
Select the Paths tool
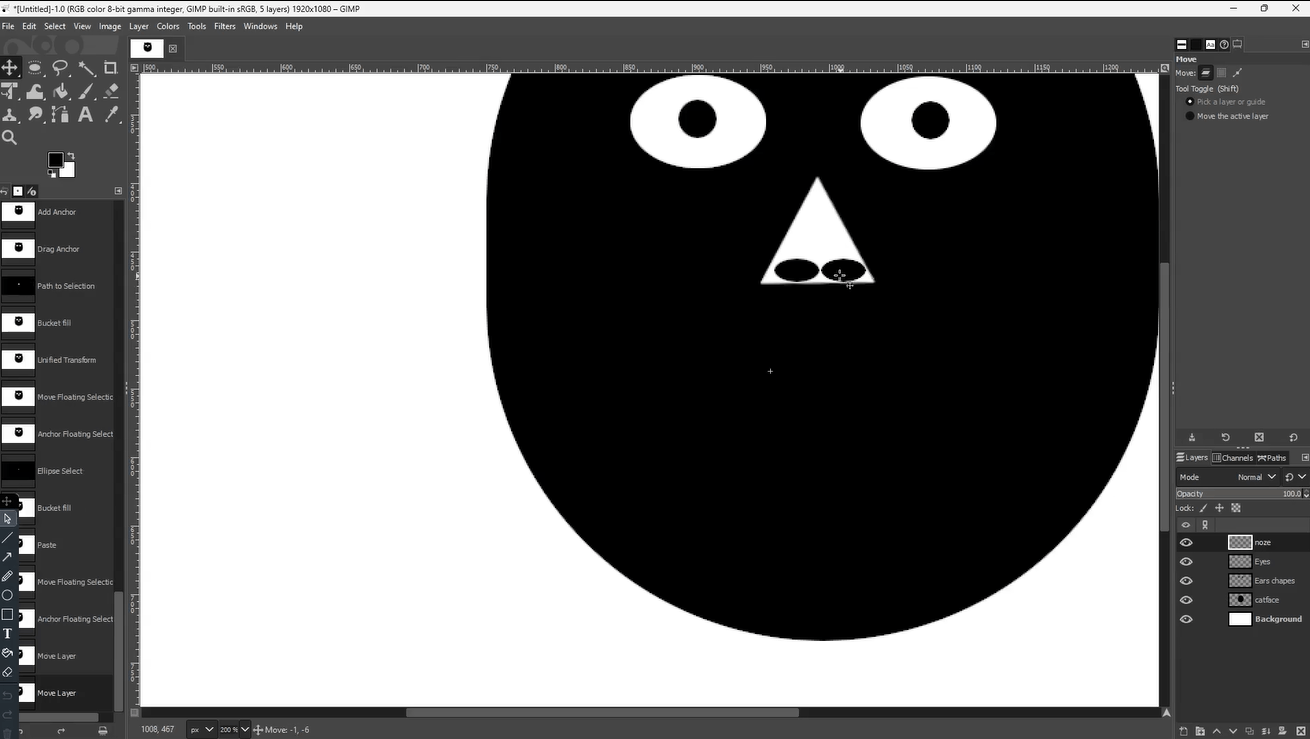click(x=60, y=114)
